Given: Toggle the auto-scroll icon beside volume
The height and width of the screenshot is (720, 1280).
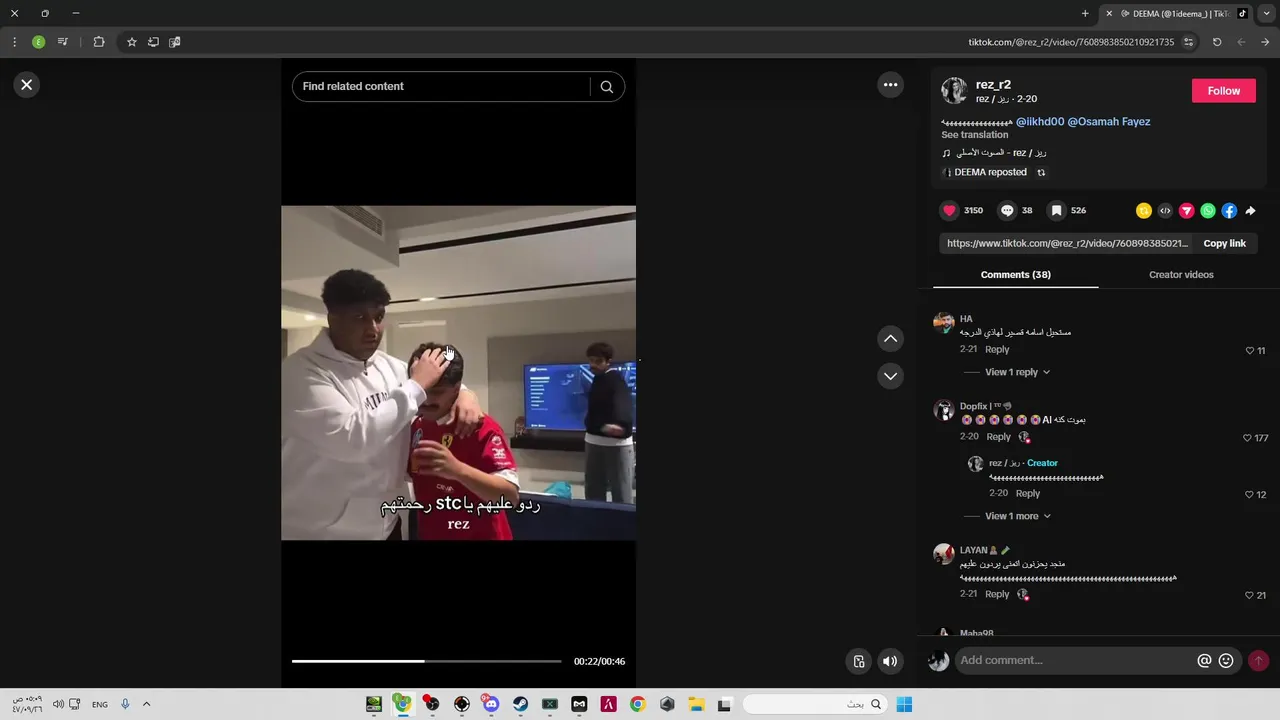Looking at the screenshot, I should (858, 661).
